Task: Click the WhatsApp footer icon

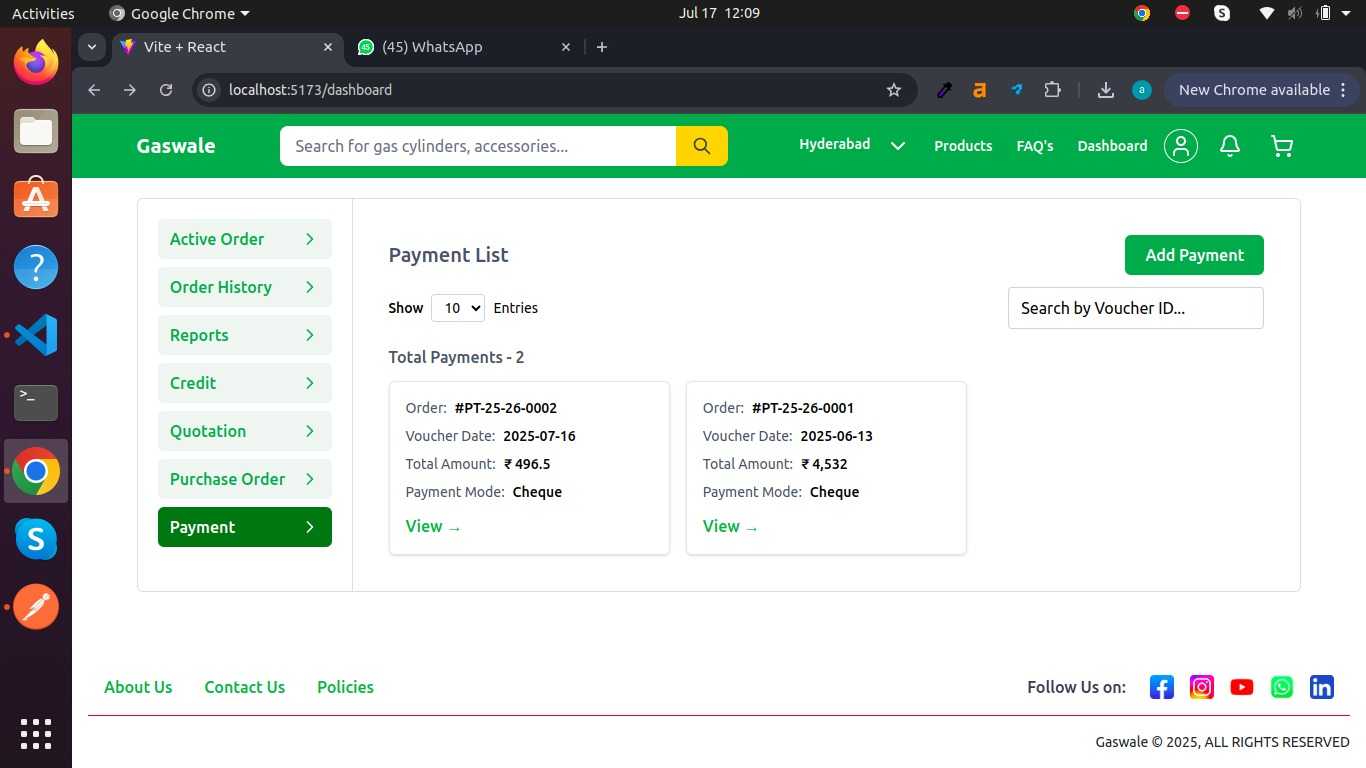Action: click(1281, 687)
